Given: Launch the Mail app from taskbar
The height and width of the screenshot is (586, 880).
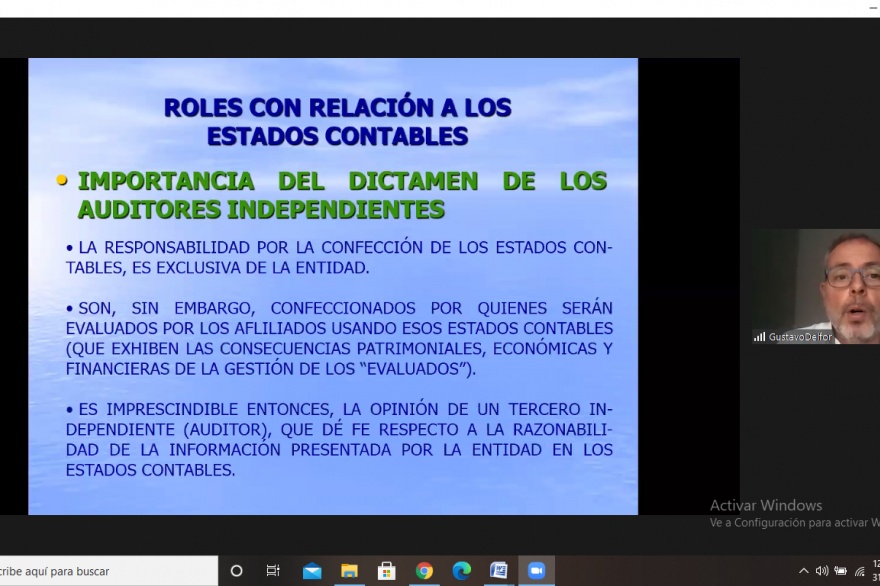Looking at the screenshot, I should tap(312, 571).
